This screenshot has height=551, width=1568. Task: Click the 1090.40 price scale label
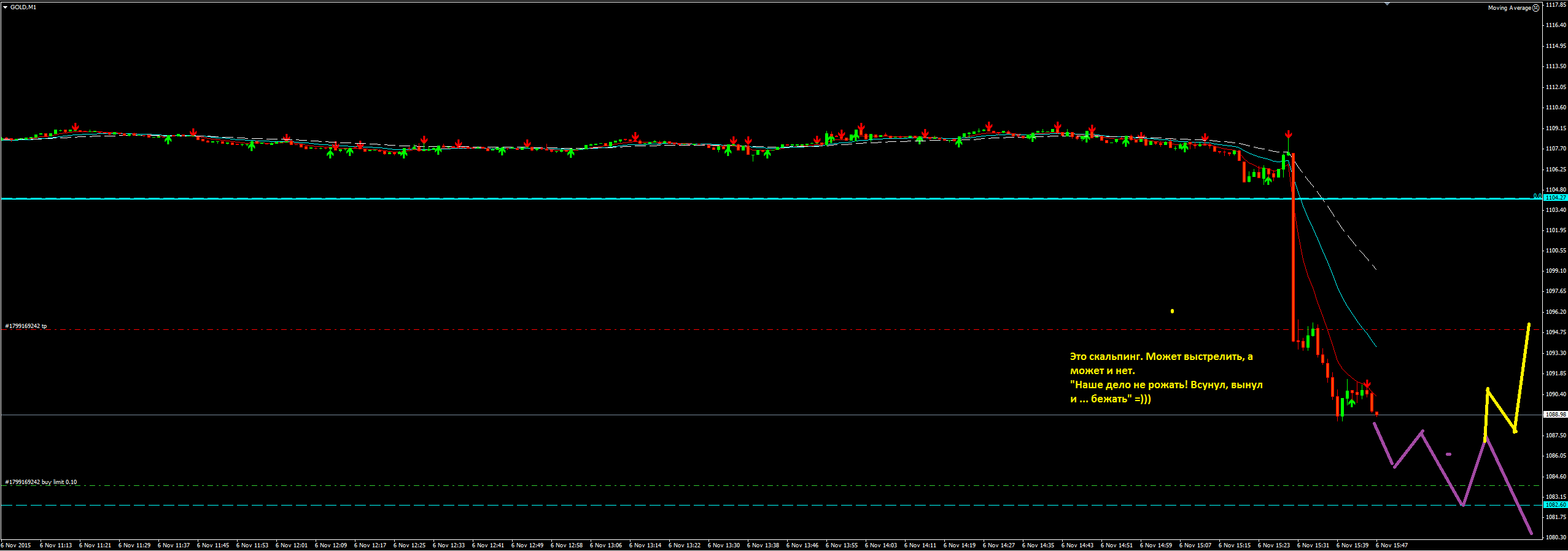point(1556,394)
